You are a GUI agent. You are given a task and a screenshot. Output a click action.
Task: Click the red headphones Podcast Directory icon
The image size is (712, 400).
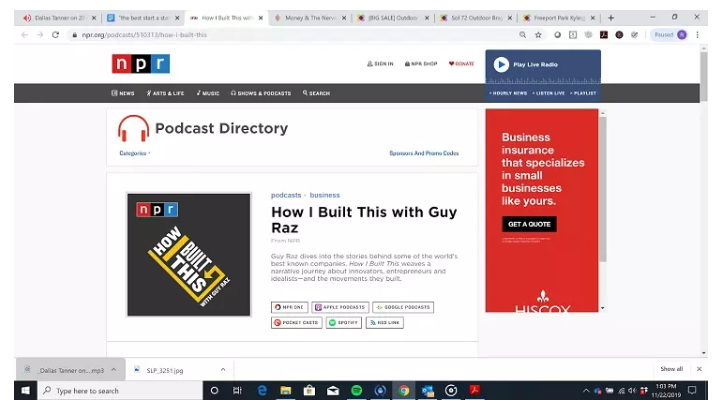pos(133,129)
